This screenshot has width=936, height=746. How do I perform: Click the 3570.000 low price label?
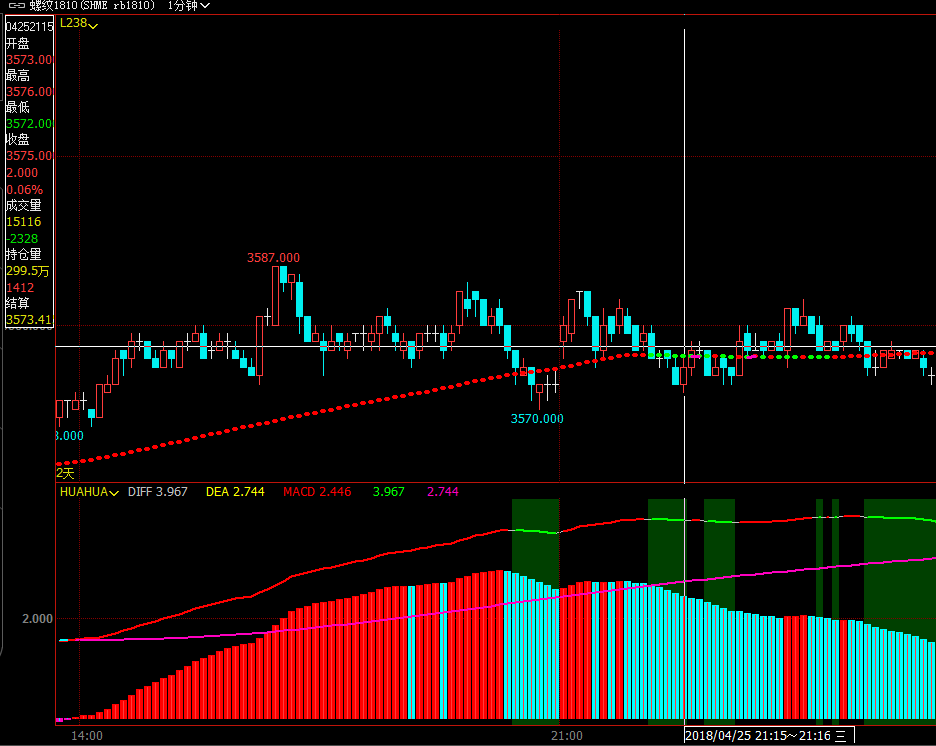pos(537,419)
